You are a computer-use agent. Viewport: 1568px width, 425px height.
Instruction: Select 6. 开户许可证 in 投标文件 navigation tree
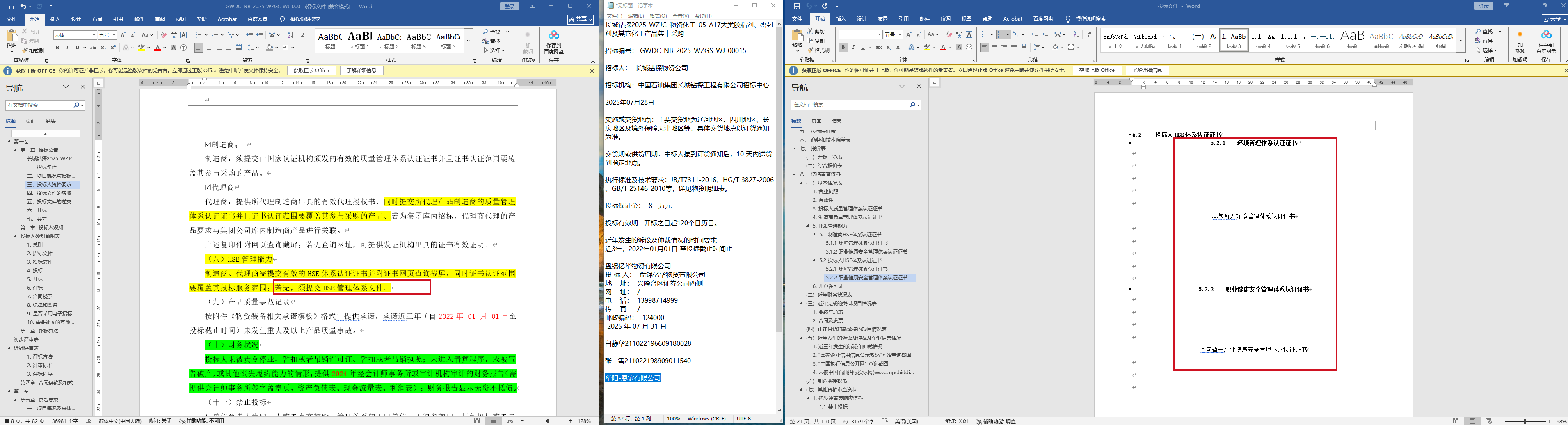(828, 286)
